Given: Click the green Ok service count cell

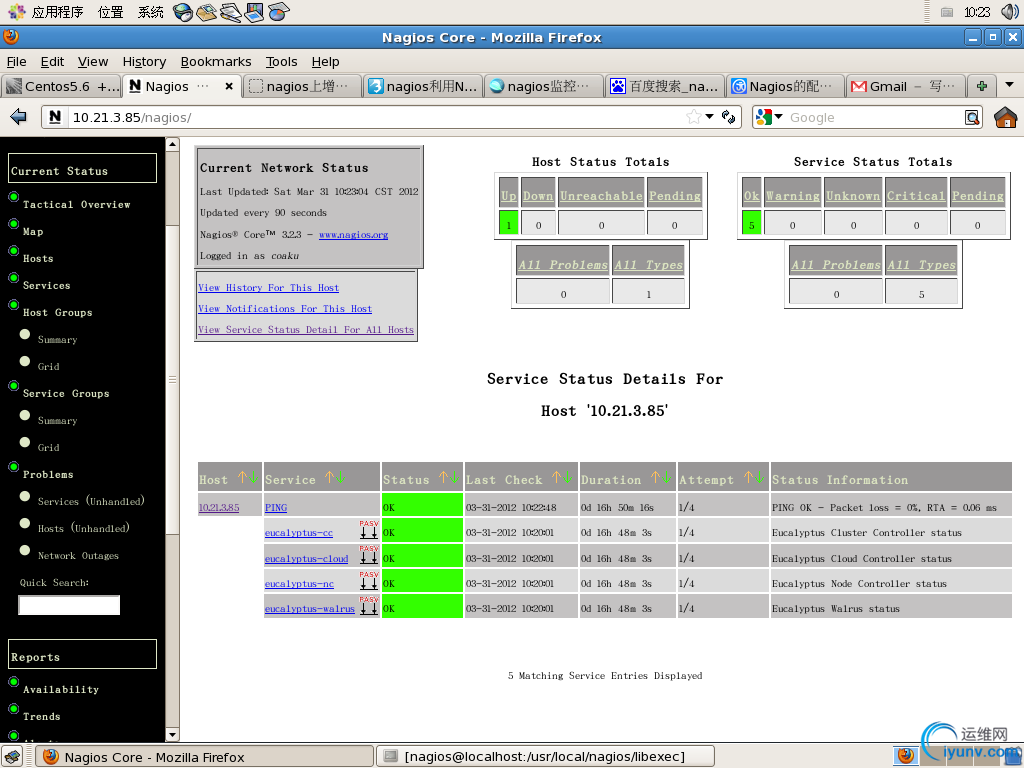Looking at the screenshot, I should click(x=751, y=222).
